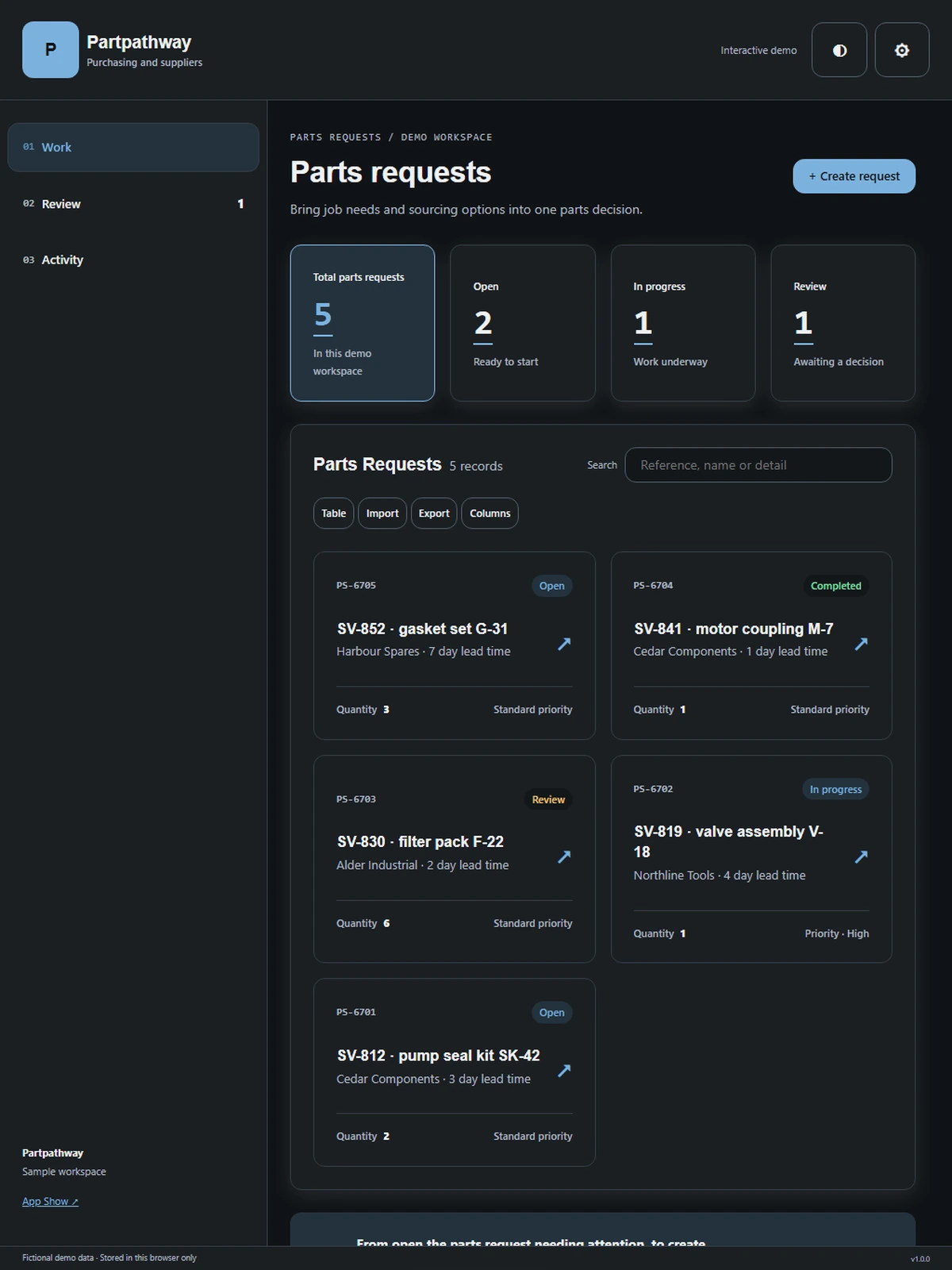Click the SV-819 valve assembly V-18 title

tap(728, 841)
